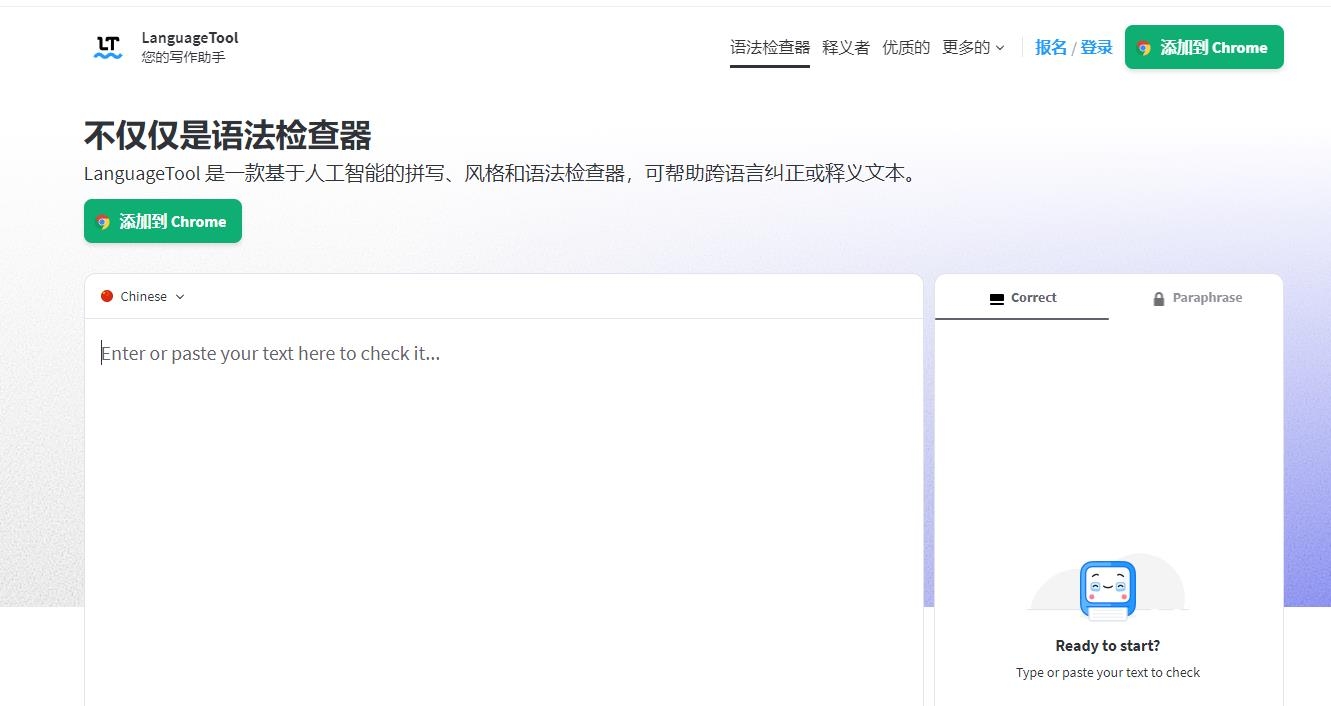Switch to the Correct tab
The image size is (1331, 706).
click(1022, 298)
